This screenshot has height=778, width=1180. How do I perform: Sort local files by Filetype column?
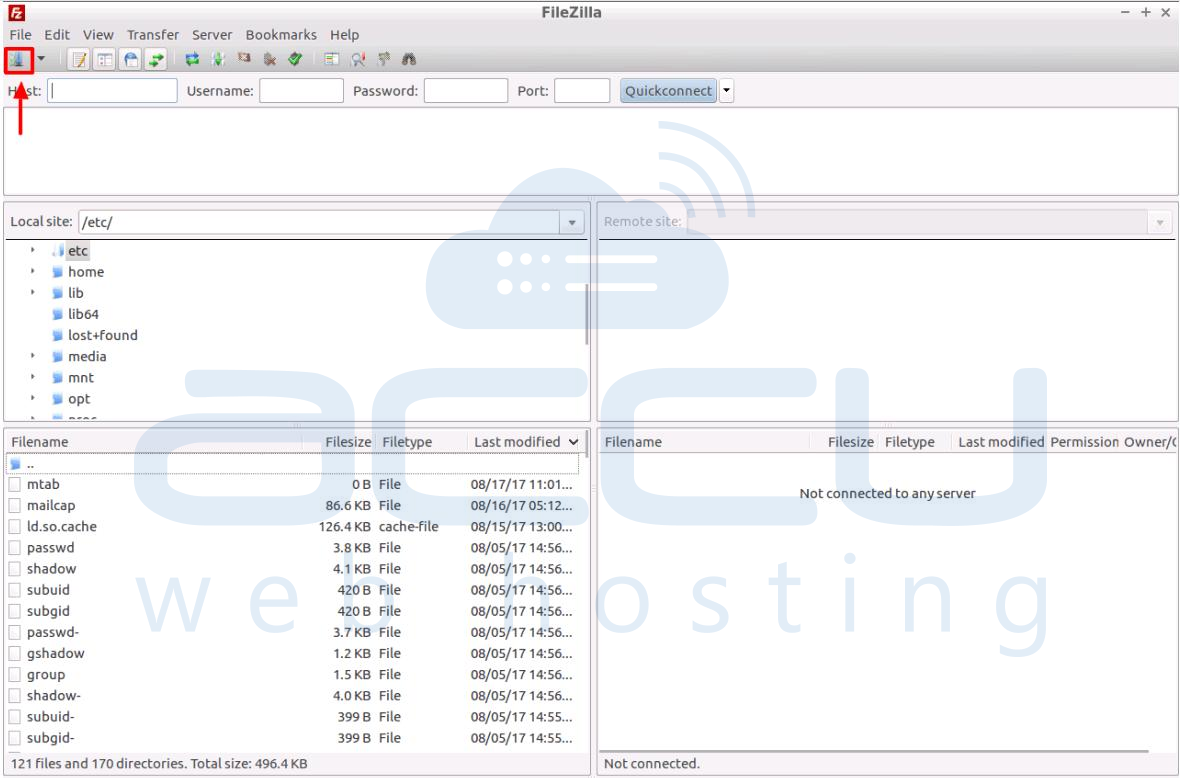pyautogui.click(x=421, y=442)
